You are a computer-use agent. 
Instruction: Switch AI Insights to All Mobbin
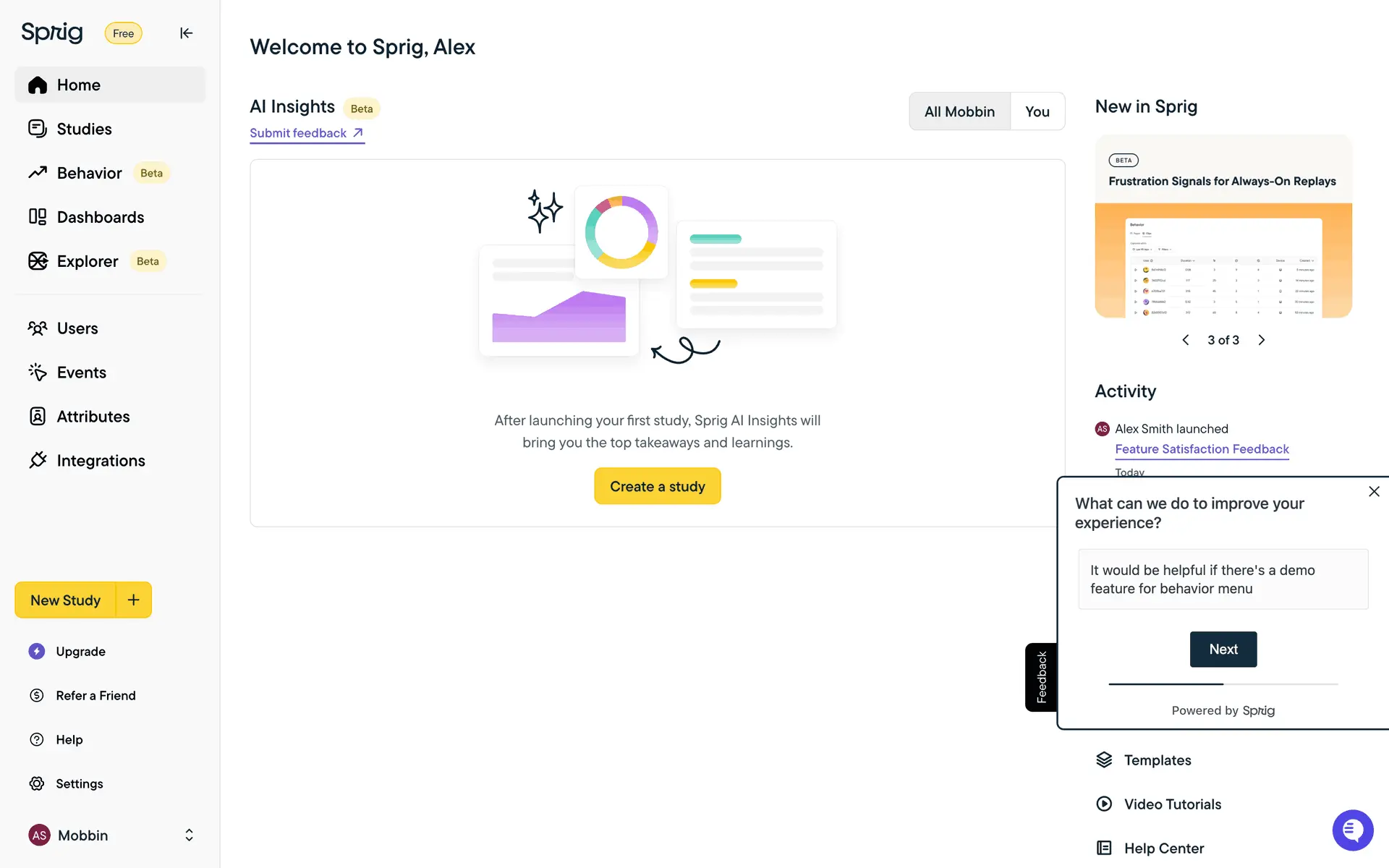pyautogui.click(x=959, y=111)
